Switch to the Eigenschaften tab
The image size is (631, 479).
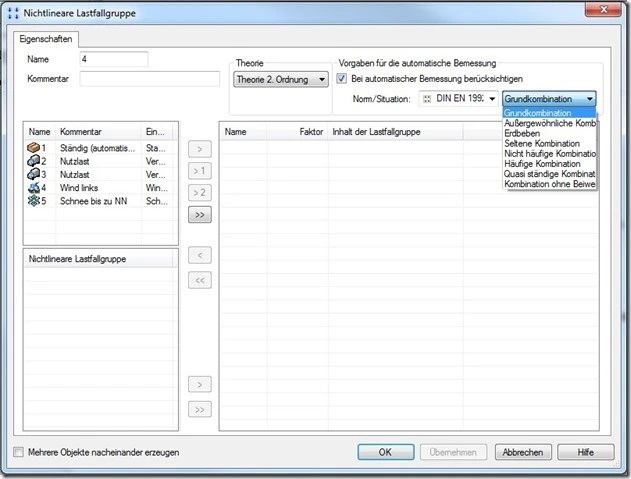45,39
